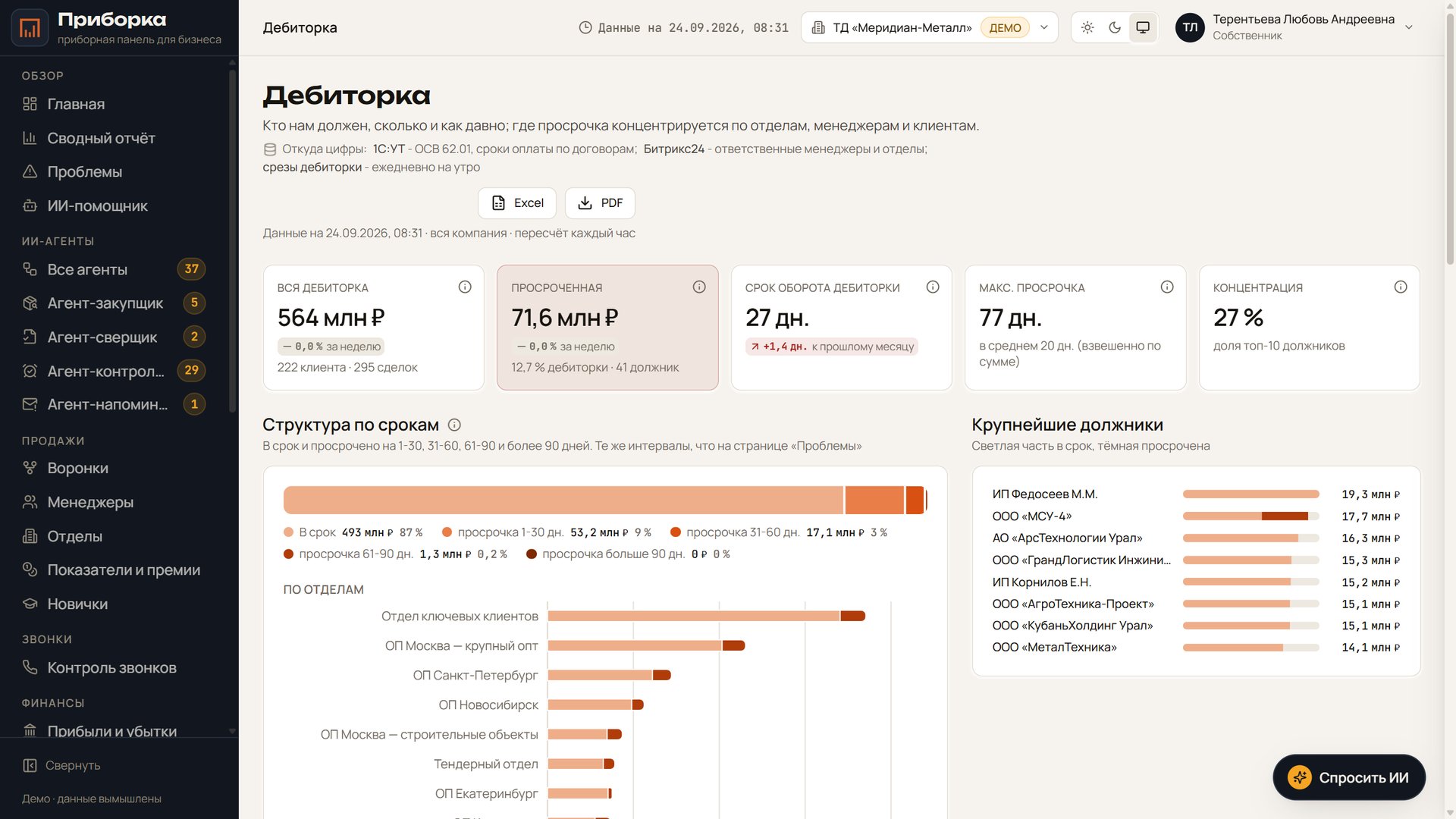The height and width of the screenshot is (819, 1456).
Task: Click the Агент-сверщик icon
Action: 30,337
